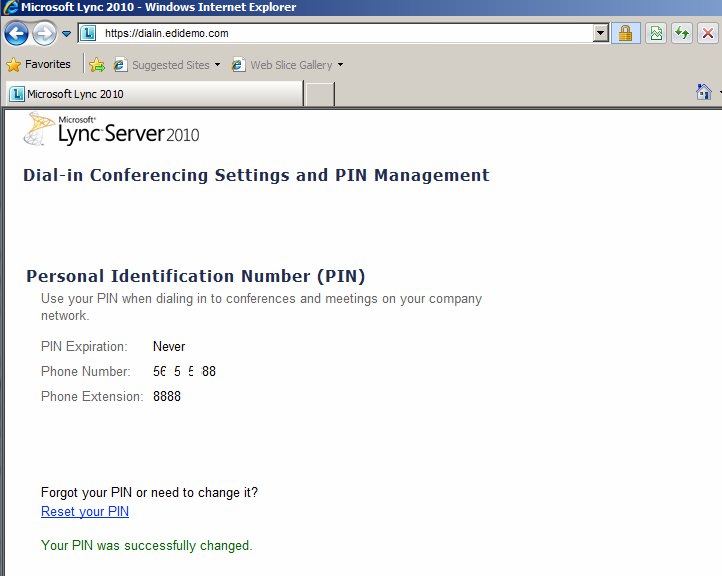Open the Favorites center button

[x=39, y=64]
